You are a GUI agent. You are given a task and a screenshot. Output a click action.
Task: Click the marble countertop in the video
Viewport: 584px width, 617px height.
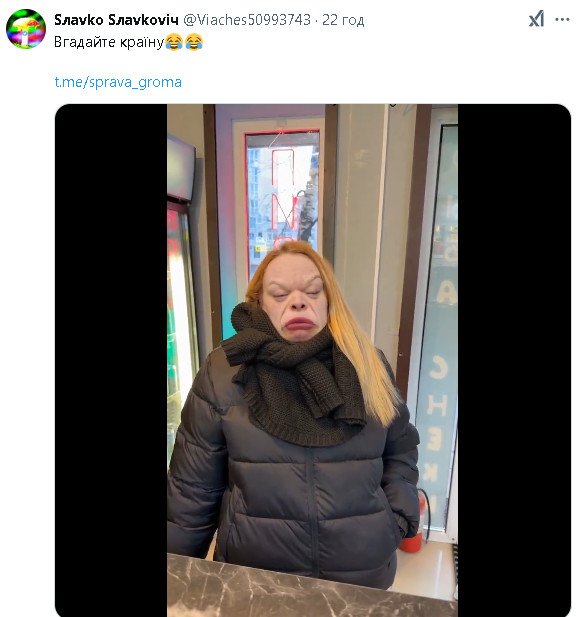(x=312, y=586)
